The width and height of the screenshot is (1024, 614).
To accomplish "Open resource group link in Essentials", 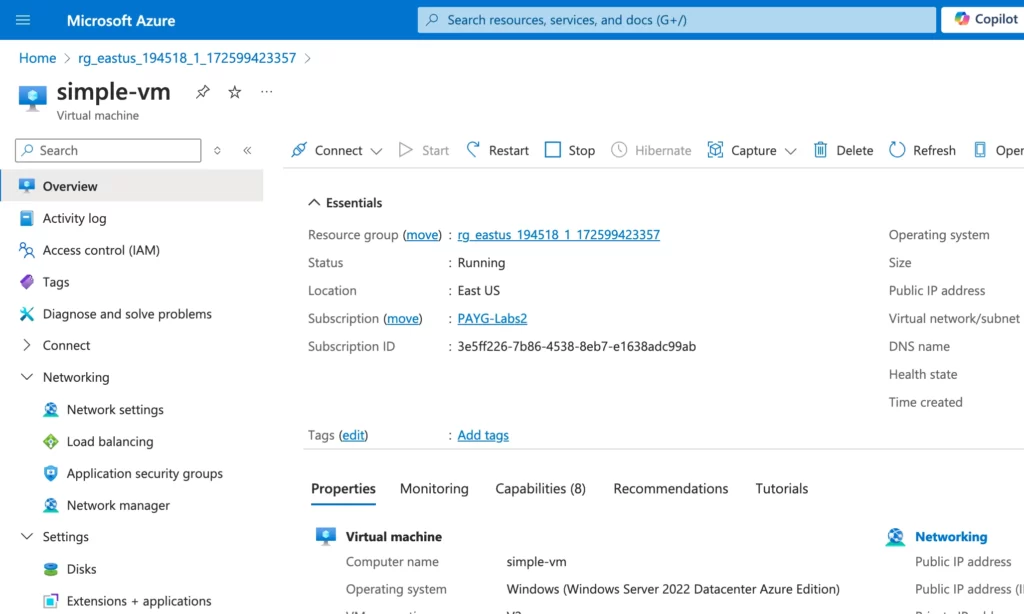I will pos(558,234).
